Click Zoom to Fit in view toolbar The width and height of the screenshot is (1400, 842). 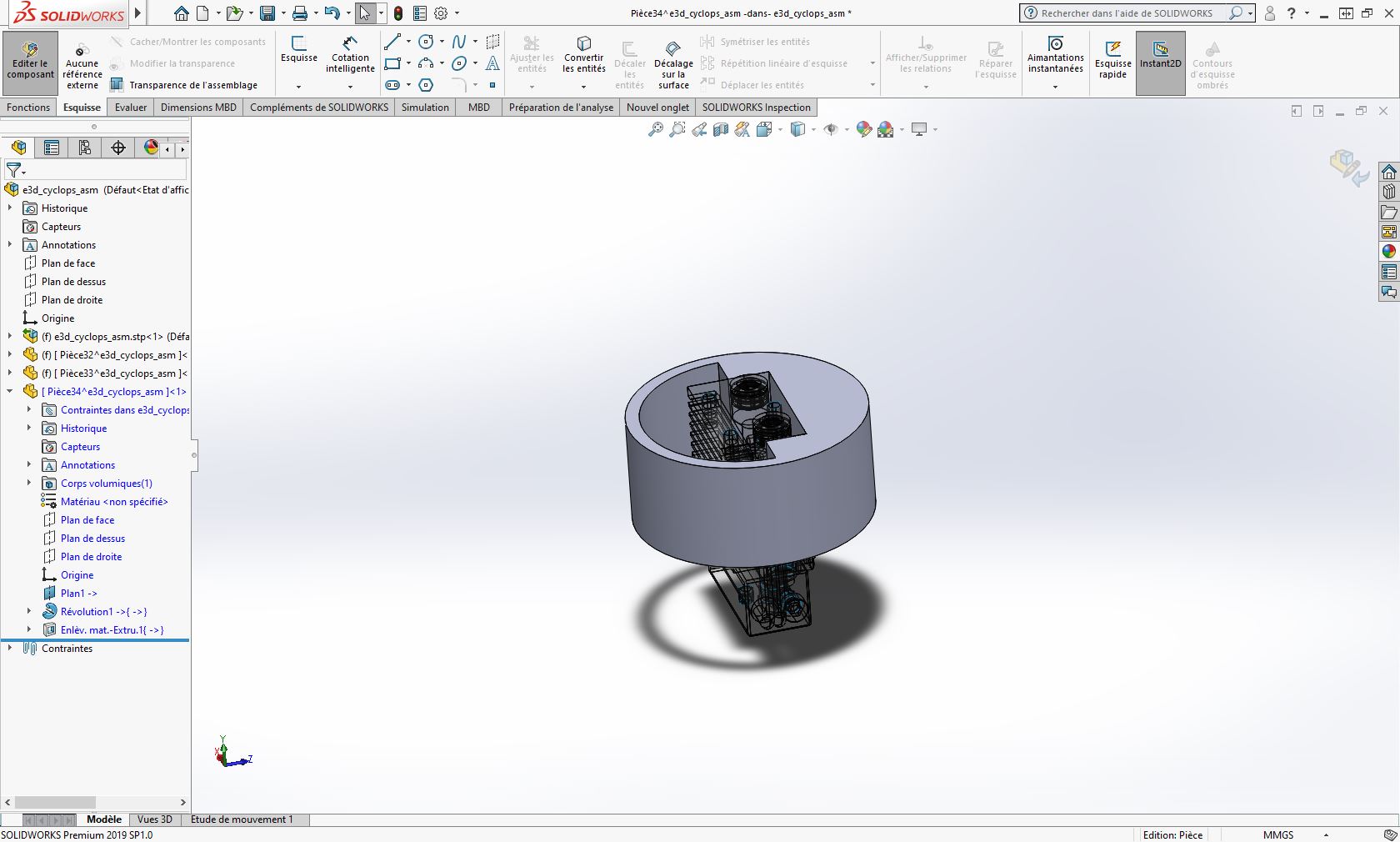click(656, 129)
